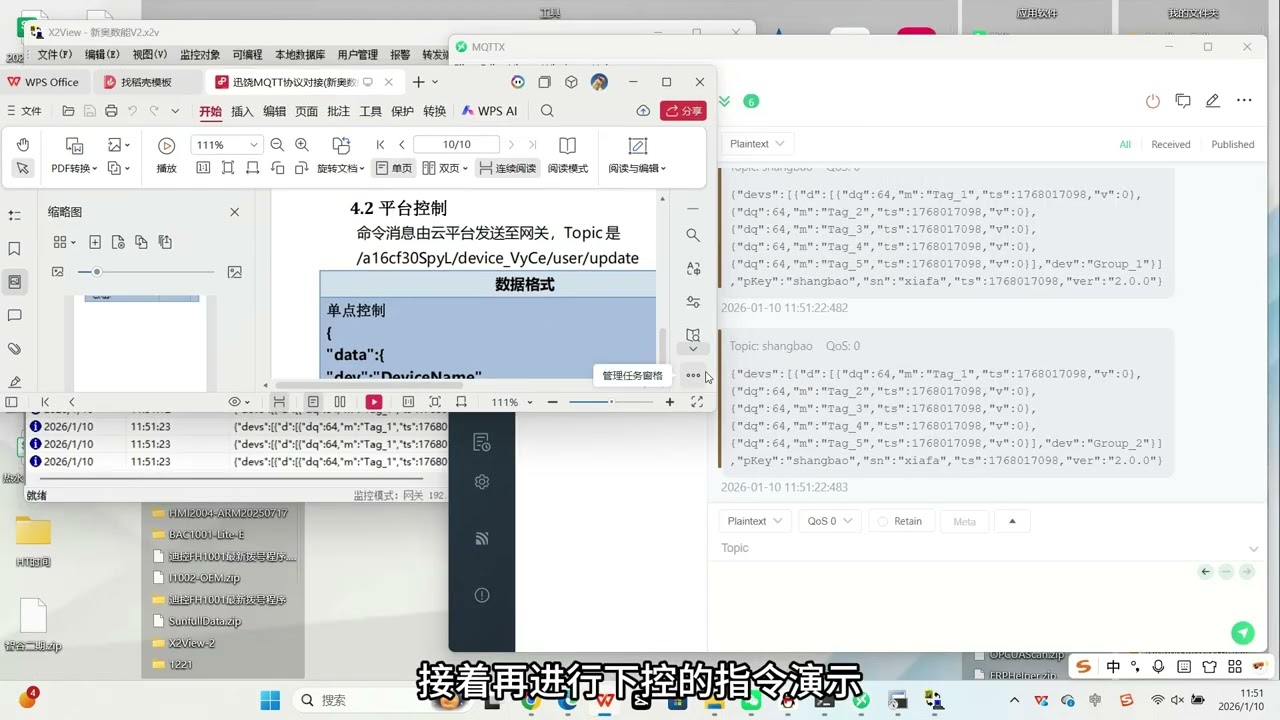Open the 找稻壳模板 tab
Viewport: 1280px width, 720px height.
coord(146,82)
